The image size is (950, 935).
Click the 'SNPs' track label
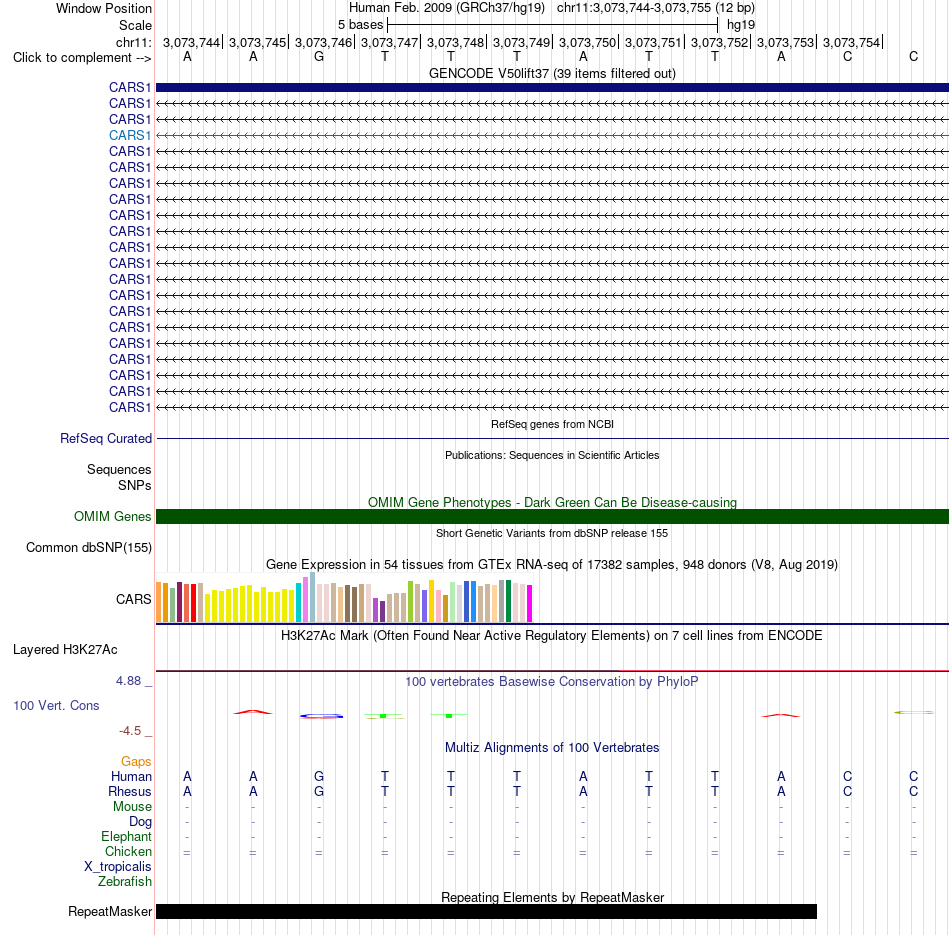point(135,485)
